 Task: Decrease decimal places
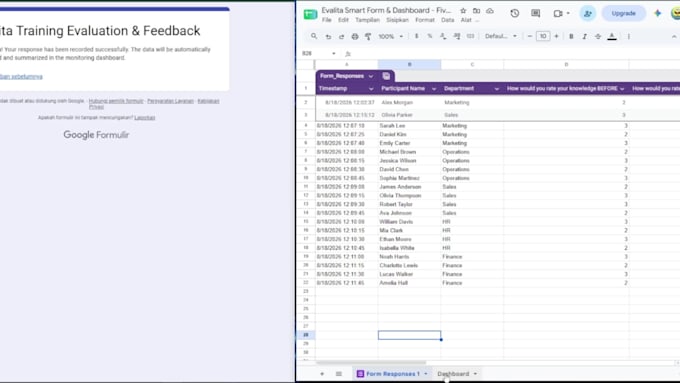coord(443,36)
